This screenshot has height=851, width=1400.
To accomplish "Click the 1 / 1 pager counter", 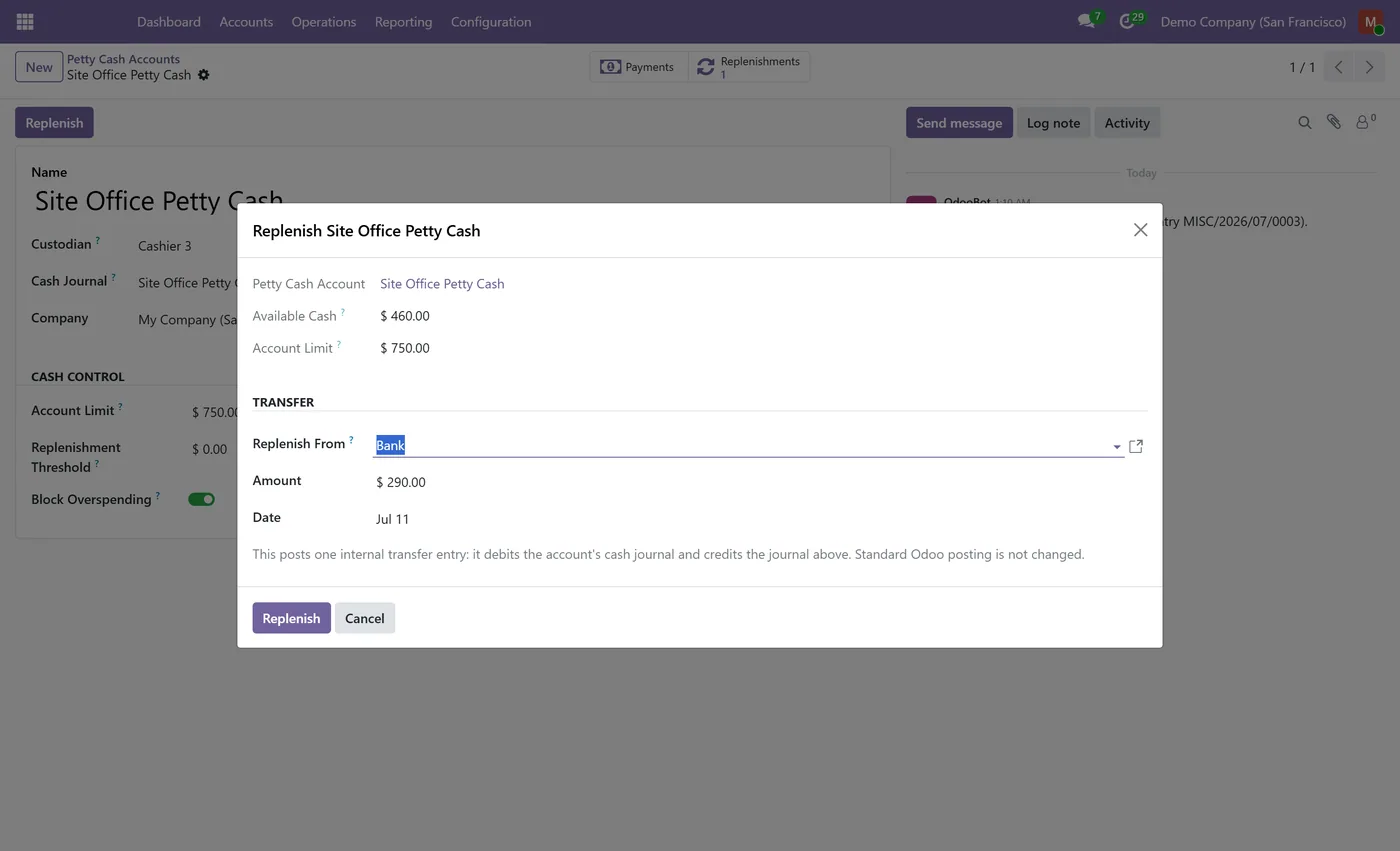I will click(1302, 67).
